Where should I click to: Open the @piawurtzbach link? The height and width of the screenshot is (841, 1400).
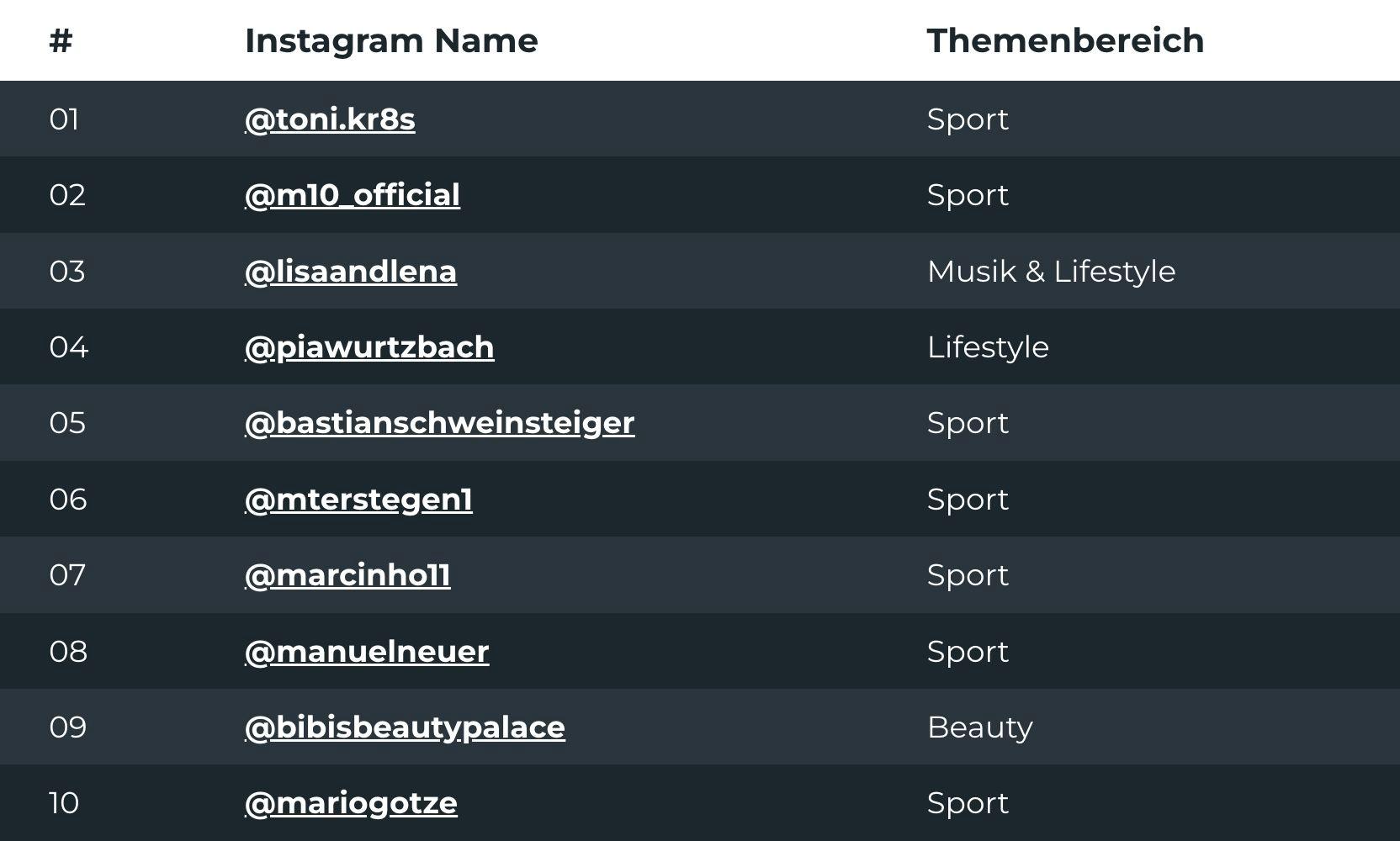[x=369, y=347]
